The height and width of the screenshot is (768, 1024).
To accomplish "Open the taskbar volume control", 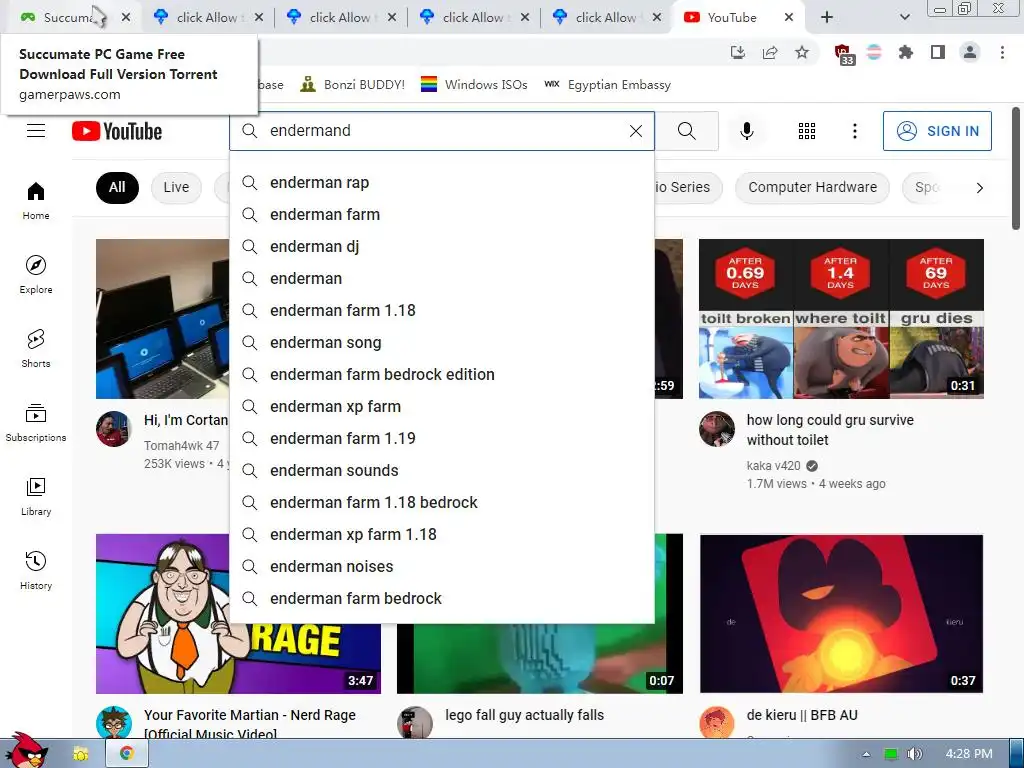I will pos(914,754).
